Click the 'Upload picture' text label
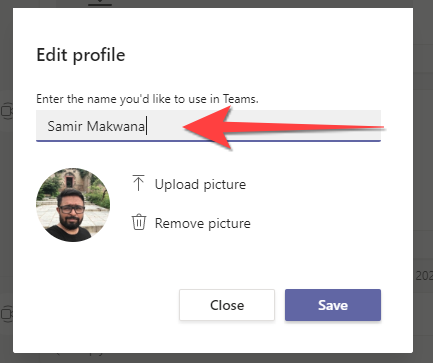Screen dimensions: 433x363 pyautogui.click(x=200, y=184)
